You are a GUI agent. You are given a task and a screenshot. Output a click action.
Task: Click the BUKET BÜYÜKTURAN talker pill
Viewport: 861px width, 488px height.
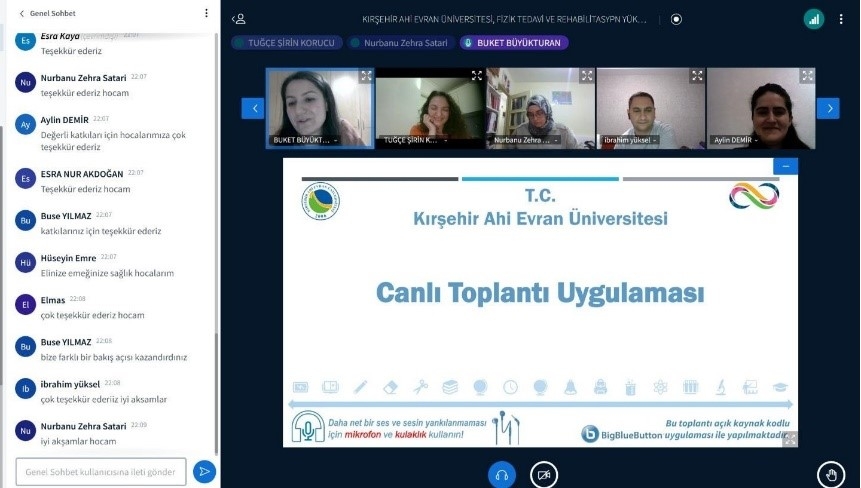(x=515, y=43)
